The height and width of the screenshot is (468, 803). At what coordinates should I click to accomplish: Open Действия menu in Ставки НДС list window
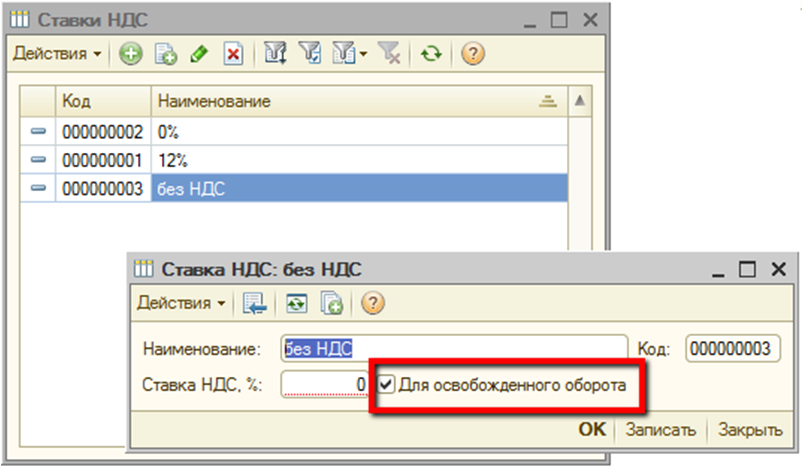point(57,54)
